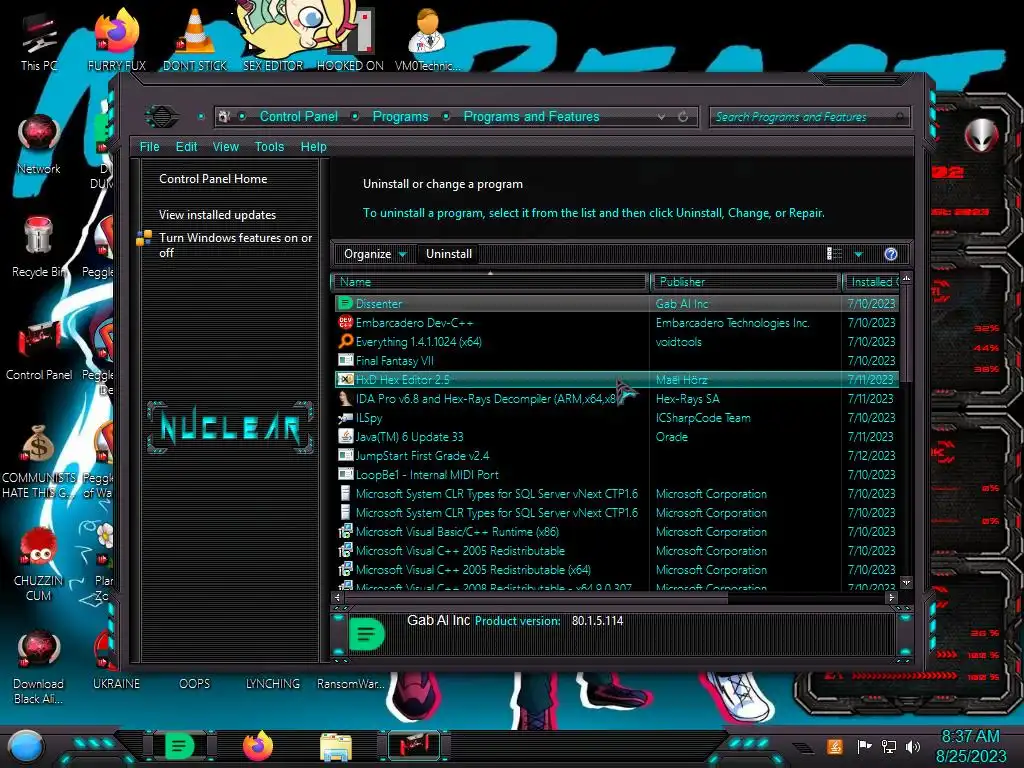
Task: Open the View menu
Action: click(226, 147)
